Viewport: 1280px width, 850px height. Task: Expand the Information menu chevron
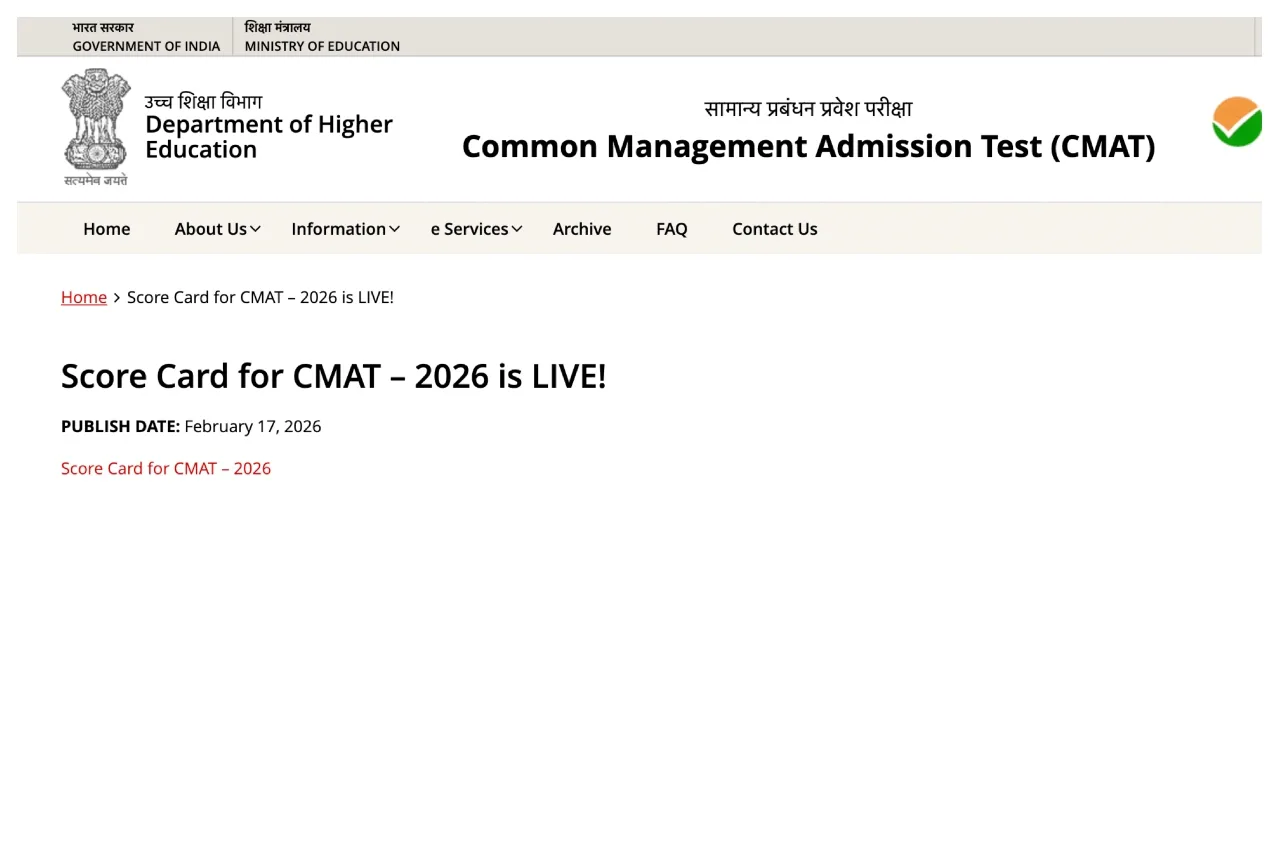pyautogui.click(x=395, y=229)
